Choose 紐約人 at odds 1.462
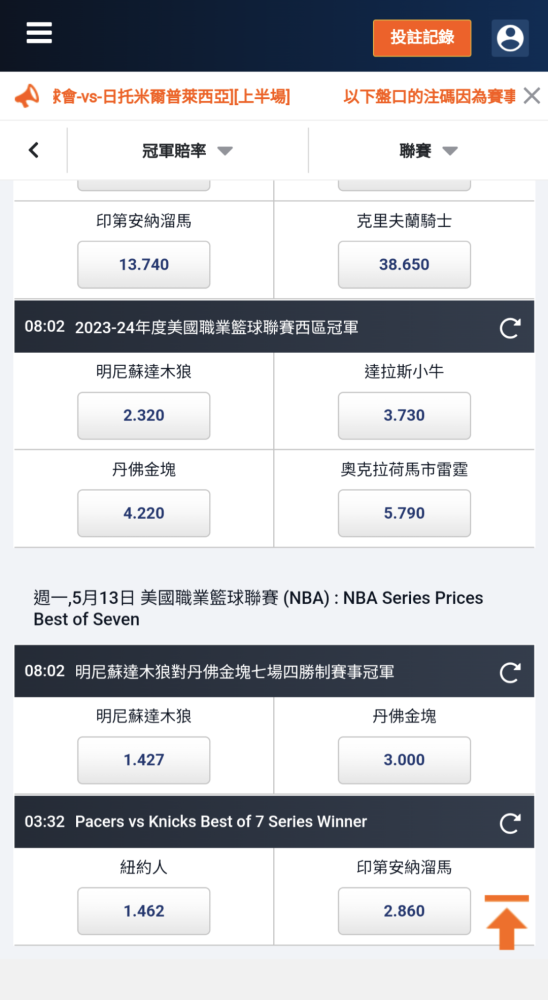Screen dimensions: 548x1000 point(144,911)
